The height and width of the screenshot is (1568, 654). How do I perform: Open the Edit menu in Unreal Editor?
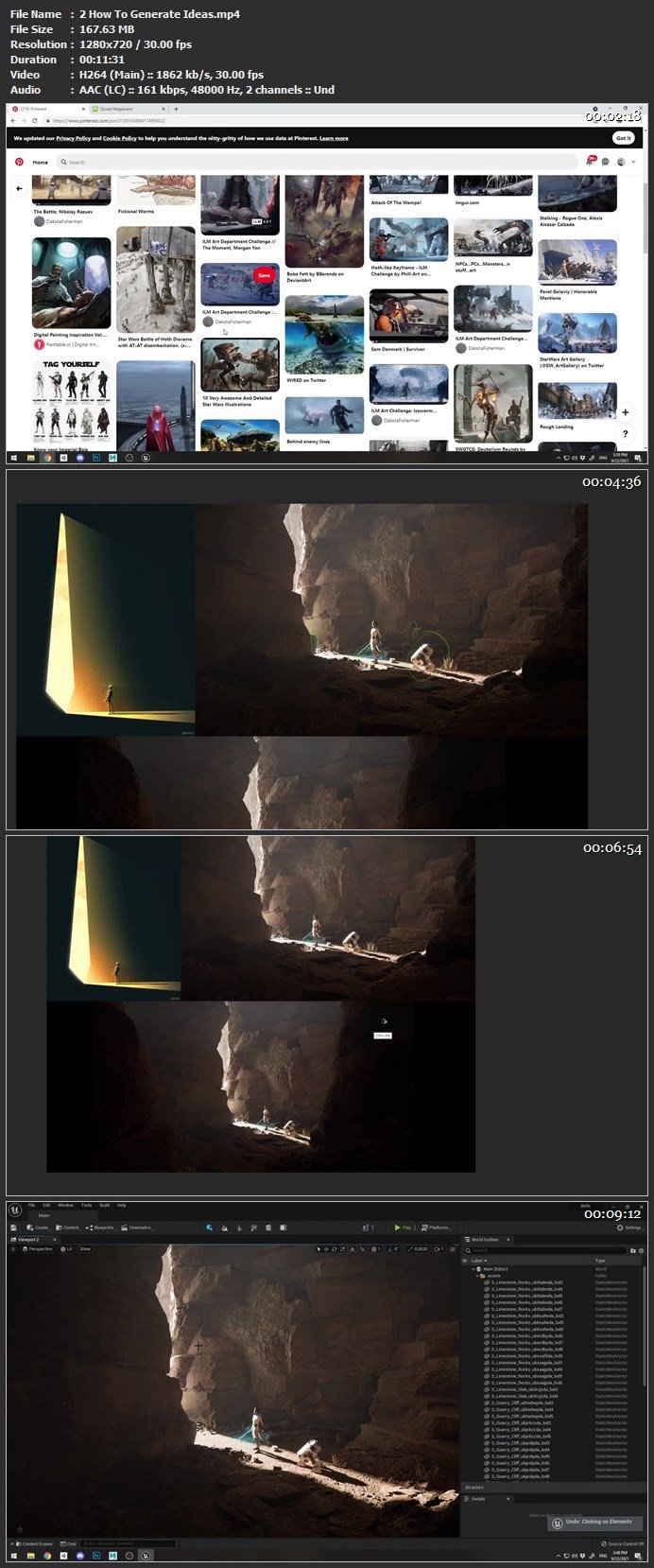click(46, 1205)
